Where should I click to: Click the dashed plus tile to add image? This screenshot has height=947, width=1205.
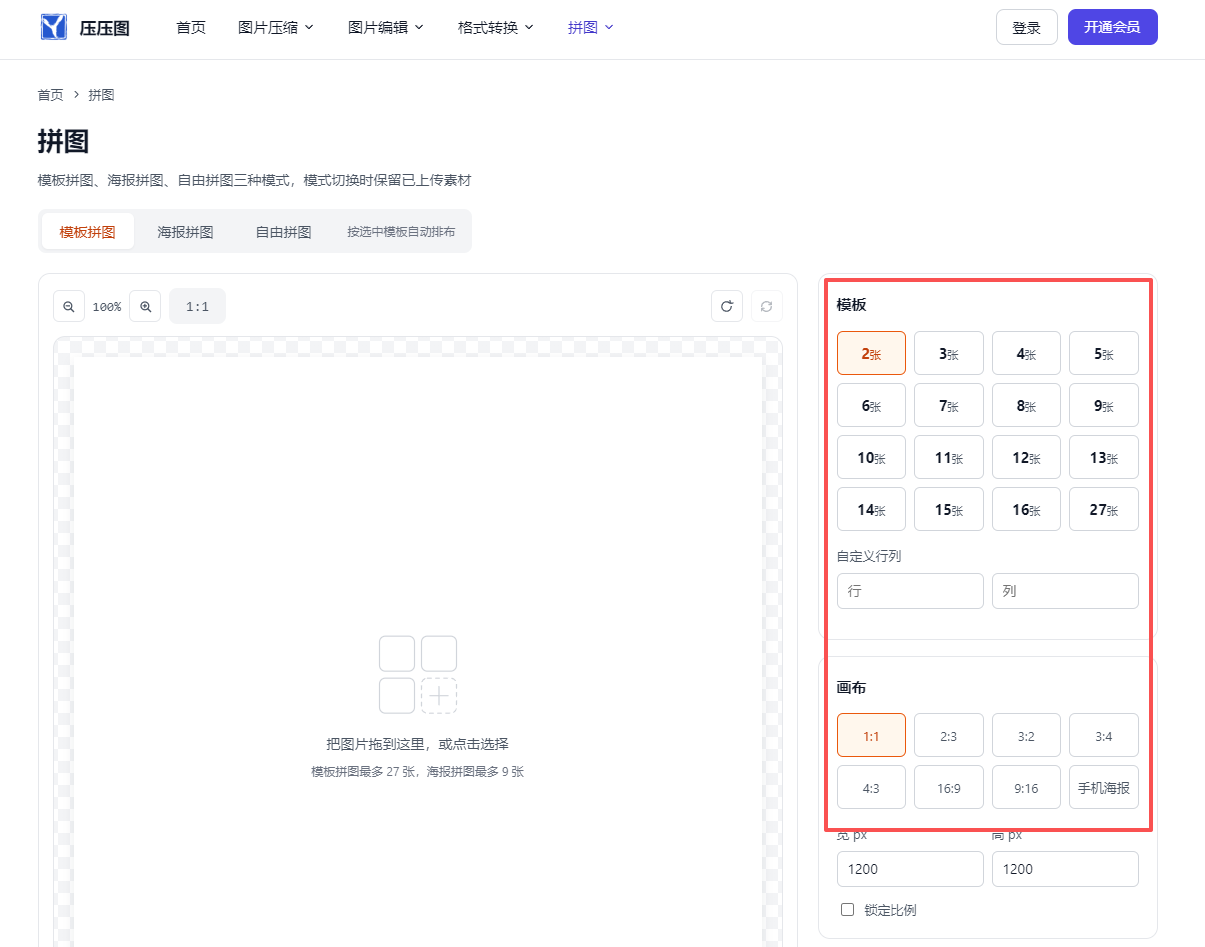(439, 696)
